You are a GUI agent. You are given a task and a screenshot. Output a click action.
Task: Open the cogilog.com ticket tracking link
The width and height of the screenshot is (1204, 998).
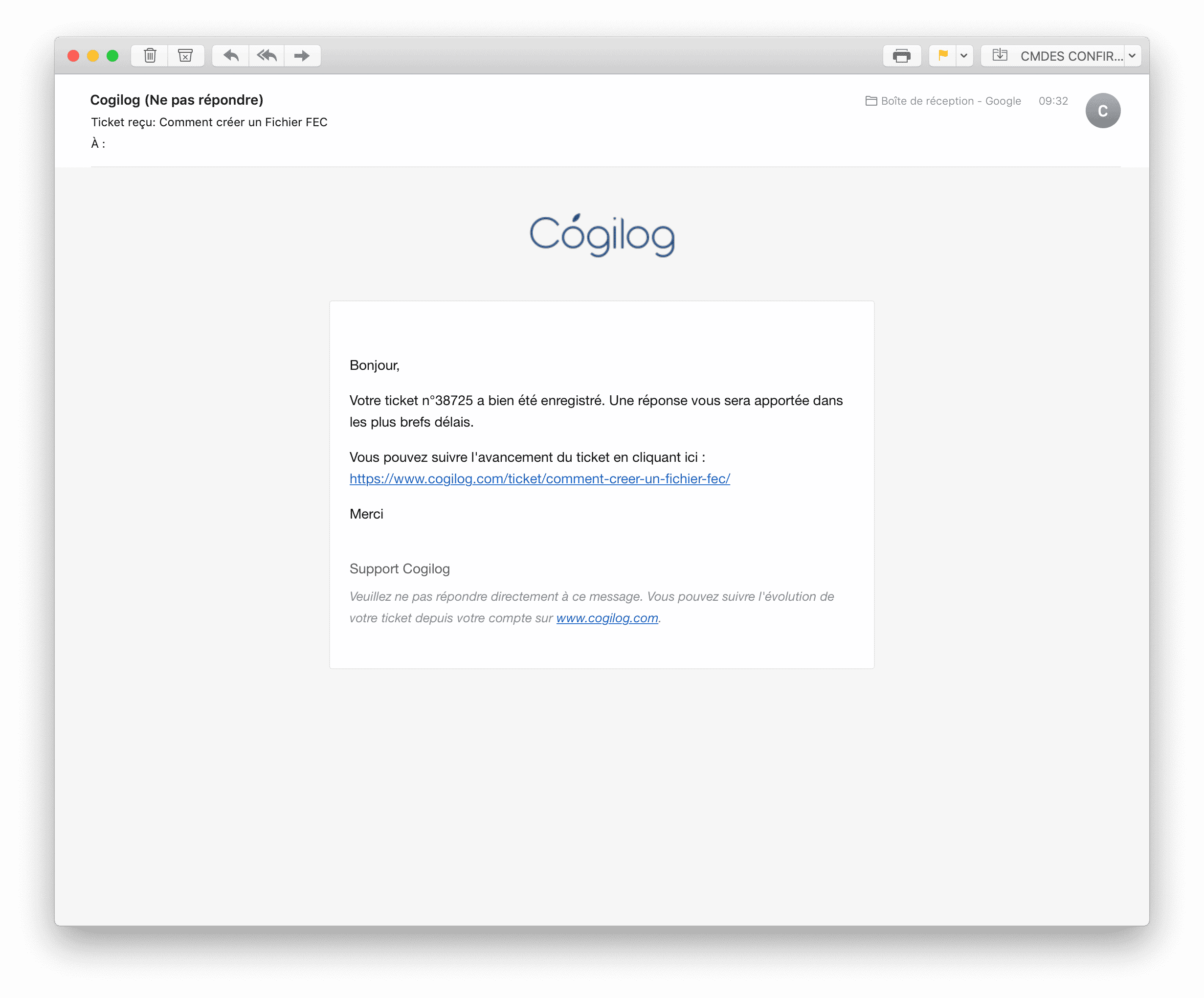(539, 478)
